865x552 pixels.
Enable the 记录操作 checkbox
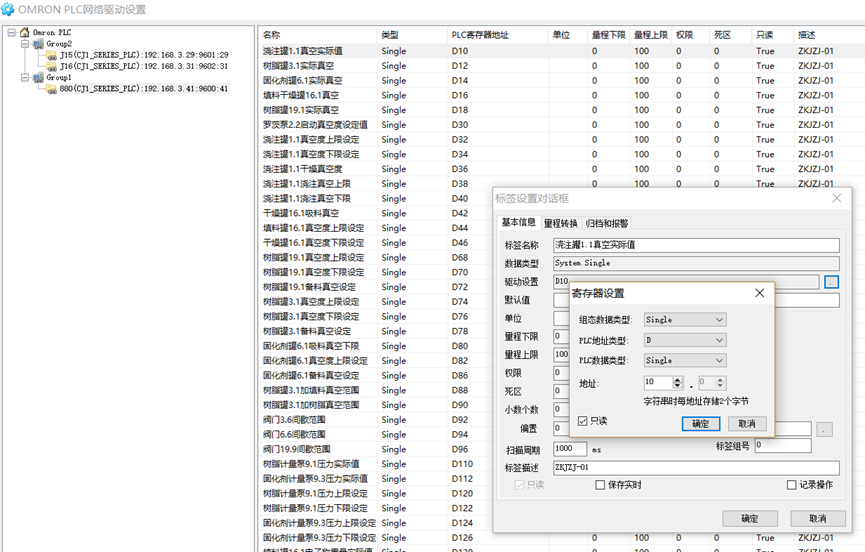791,485
